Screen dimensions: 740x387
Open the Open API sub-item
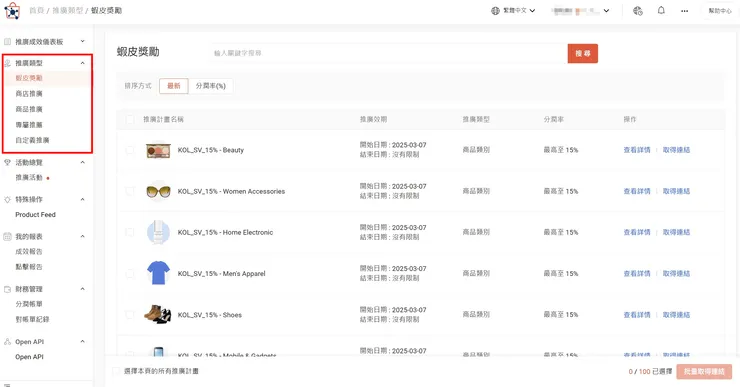[x=29, y=357]
